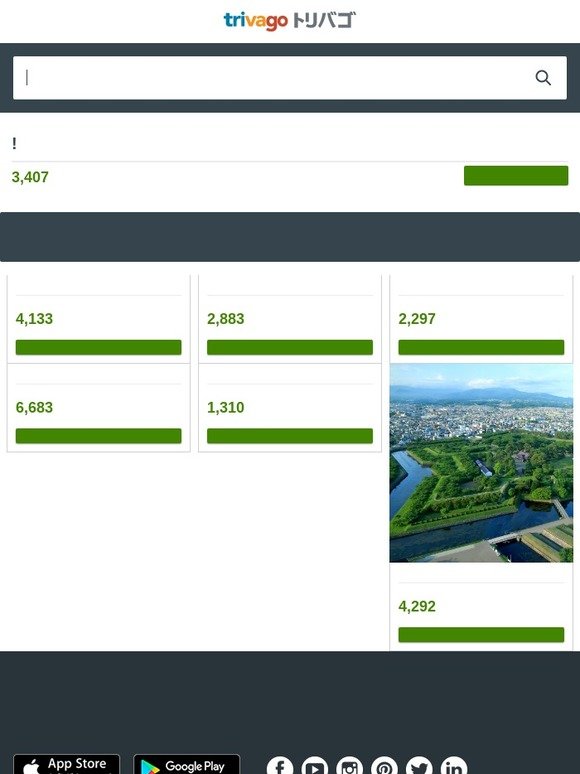The height and width of the screenshot is (774, 580).
Task: Click green button under 2,883 price
Action: 290,347
